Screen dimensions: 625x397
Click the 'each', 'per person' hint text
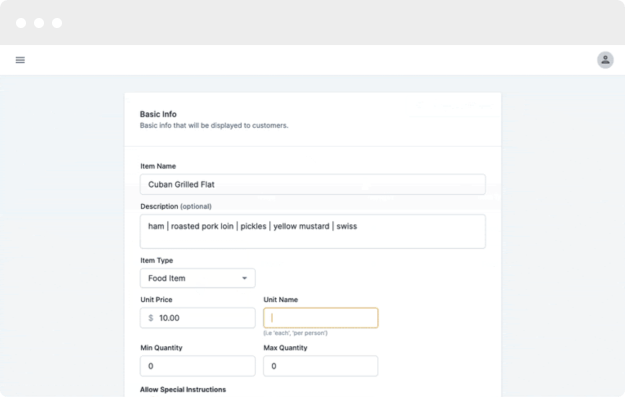(295, 333)
